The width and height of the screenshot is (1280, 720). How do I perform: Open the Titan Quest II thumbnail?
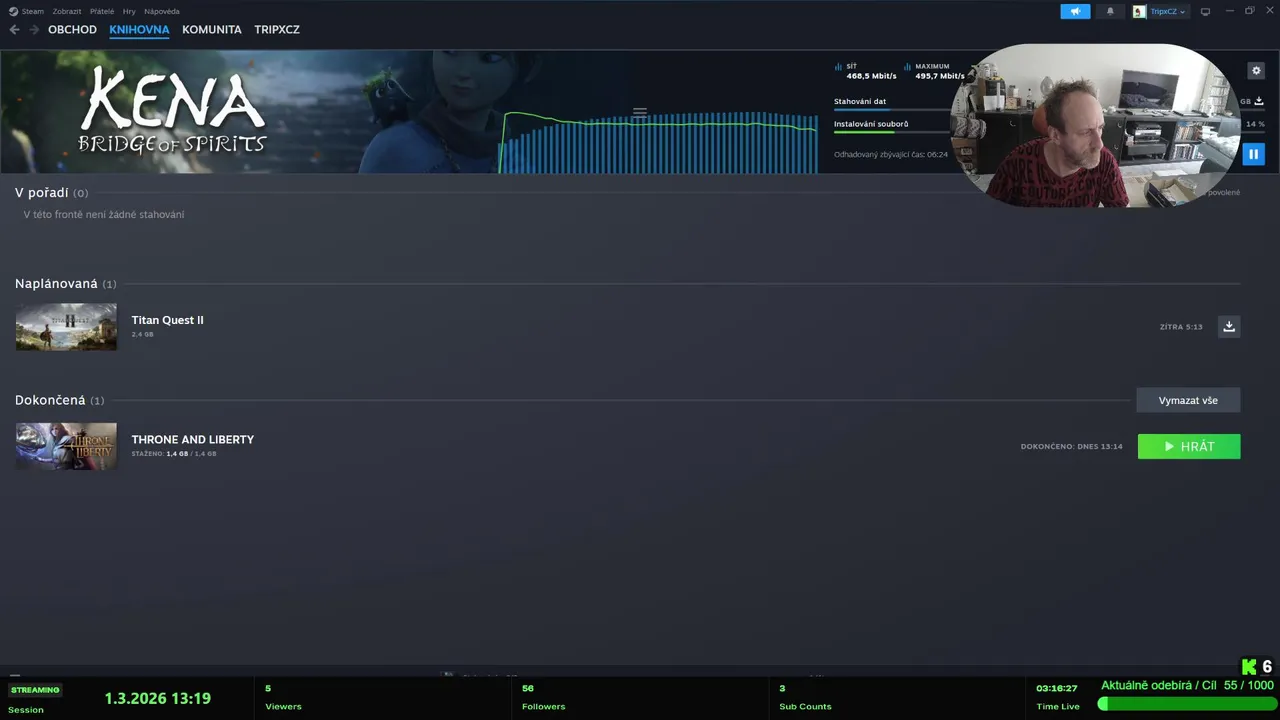[66, 327]
